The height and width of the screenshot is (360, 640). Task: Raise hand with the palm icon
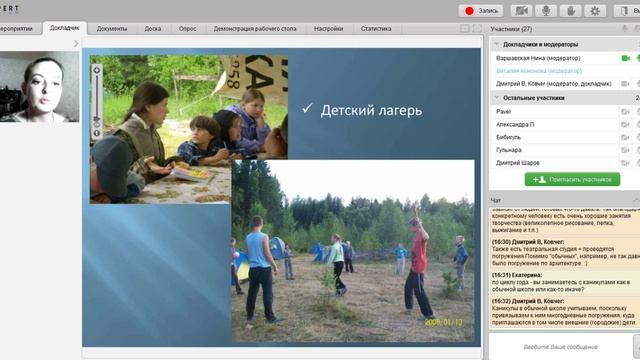click(571, 11)
